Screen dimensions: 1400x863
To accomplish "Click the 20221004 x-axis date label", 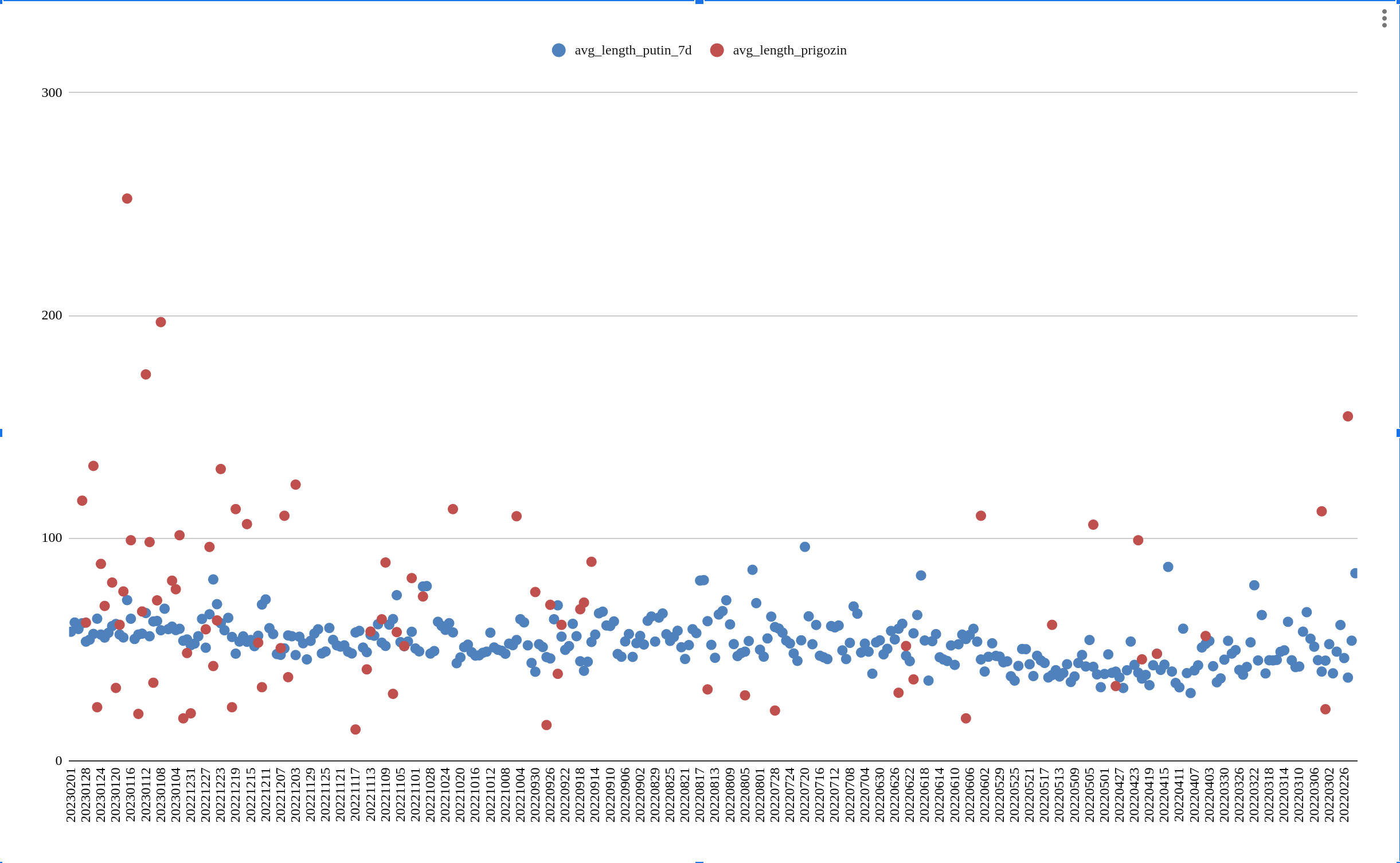I will 521,795.
